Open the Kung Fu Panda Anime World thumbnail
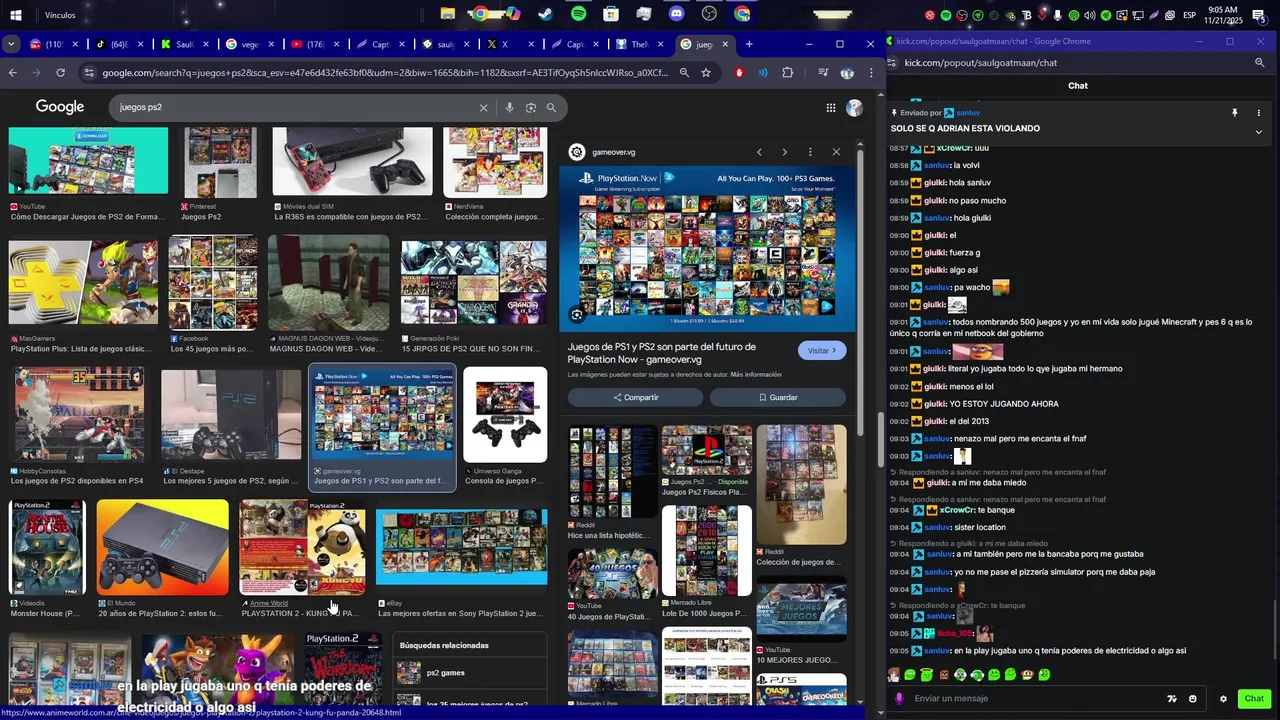This screenshot has width=1280, height=720. 302,547
